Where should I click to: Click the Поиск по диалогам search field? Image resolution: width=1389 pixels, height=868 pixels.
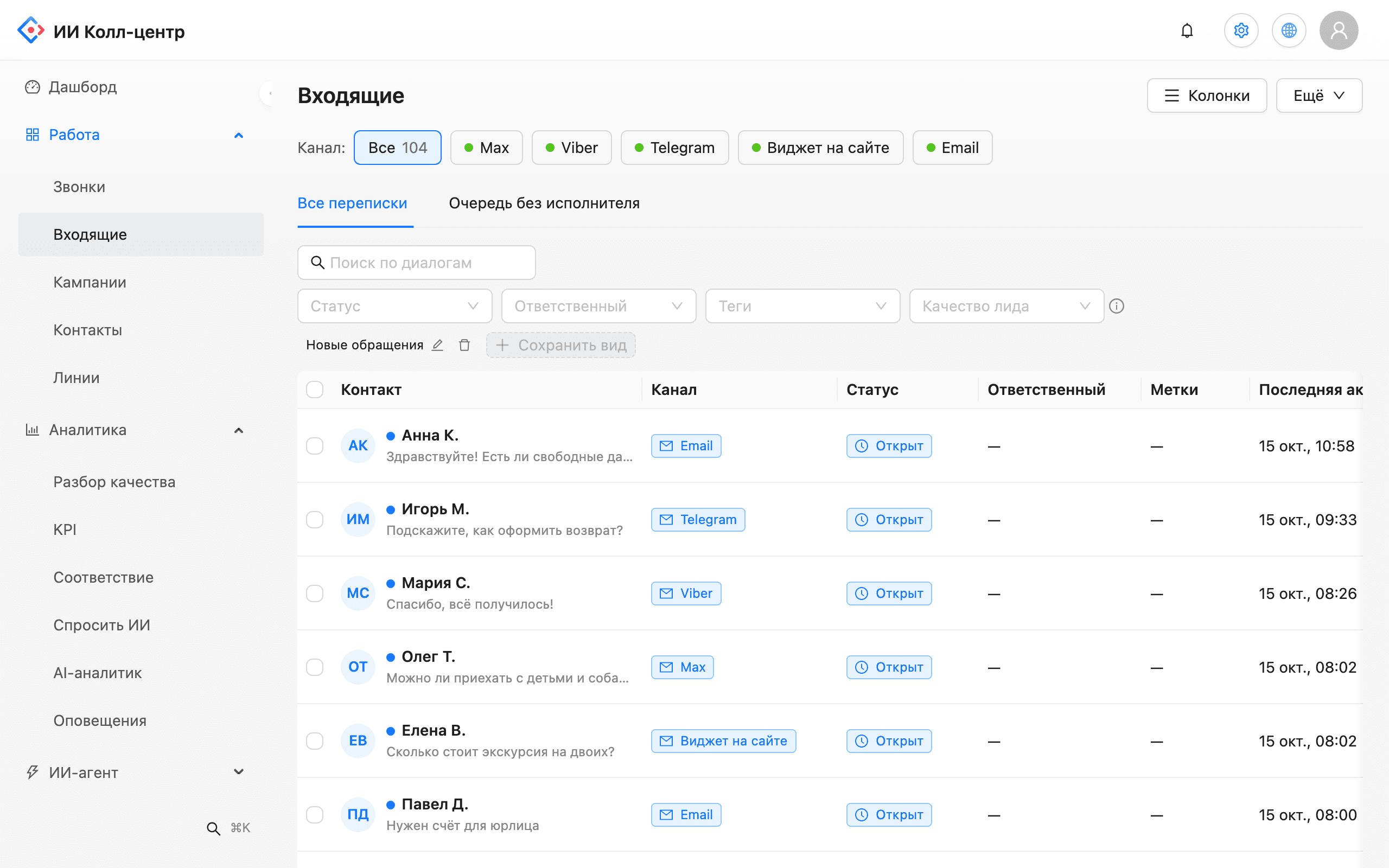(417, 263)
